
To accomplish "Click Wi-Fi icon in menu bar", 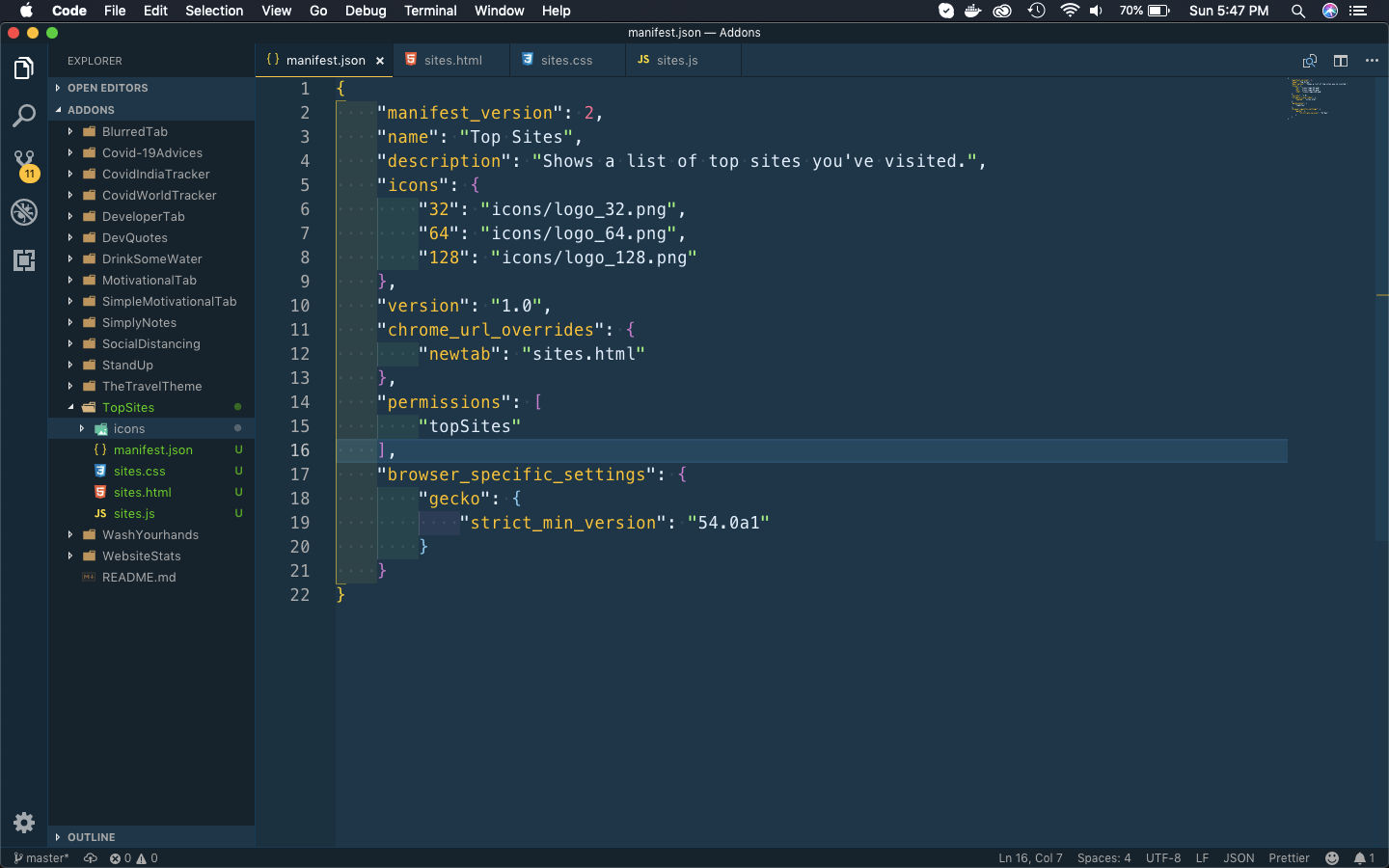I will [1069, 11].
